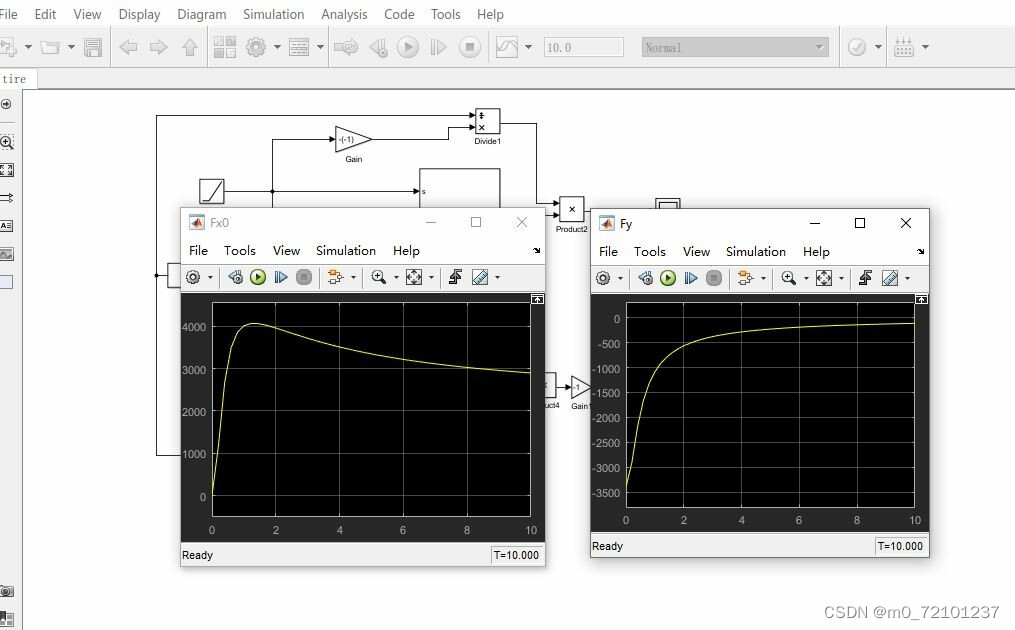Click the cursor measurements ruler in Fy scope
This screenshot has height=630, width=1015.
pyautogui.click(x=890, y=278)
